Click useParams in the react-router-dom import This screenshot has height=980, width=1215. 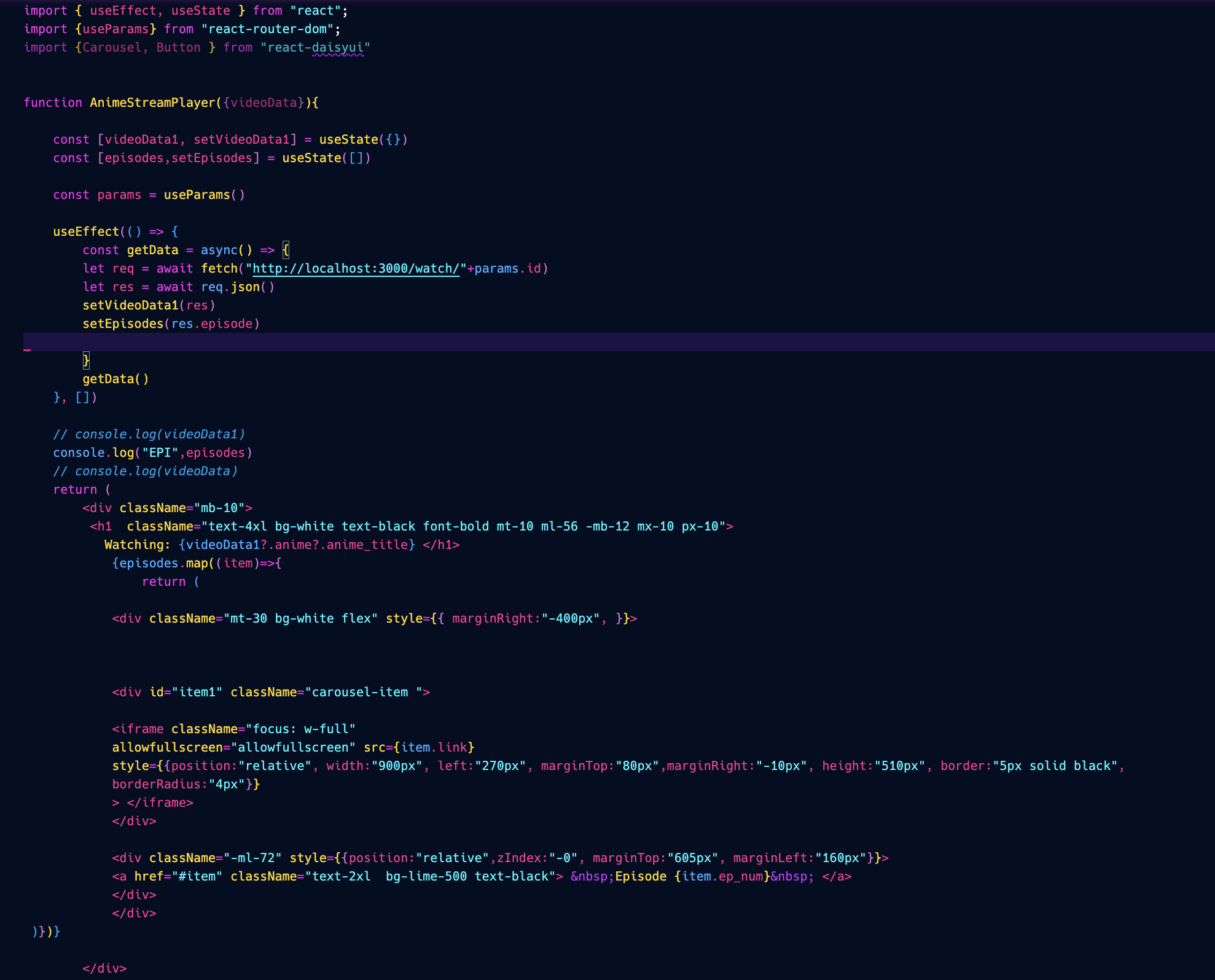(115, 29)
